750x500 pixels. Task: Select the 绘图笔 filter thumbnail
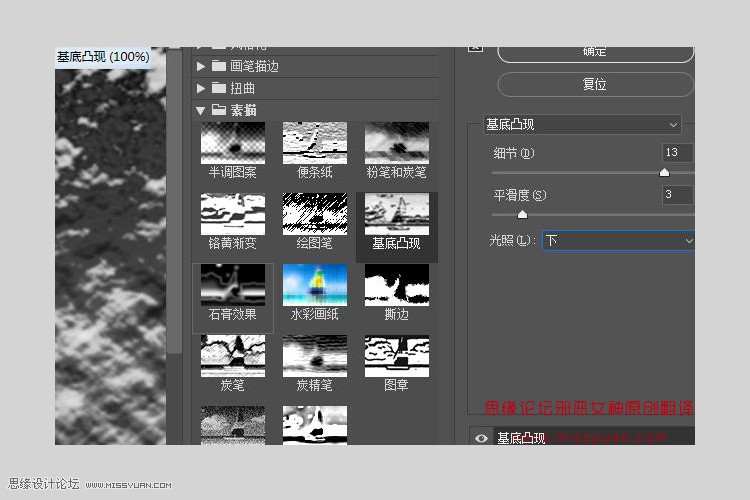point(315,214)
